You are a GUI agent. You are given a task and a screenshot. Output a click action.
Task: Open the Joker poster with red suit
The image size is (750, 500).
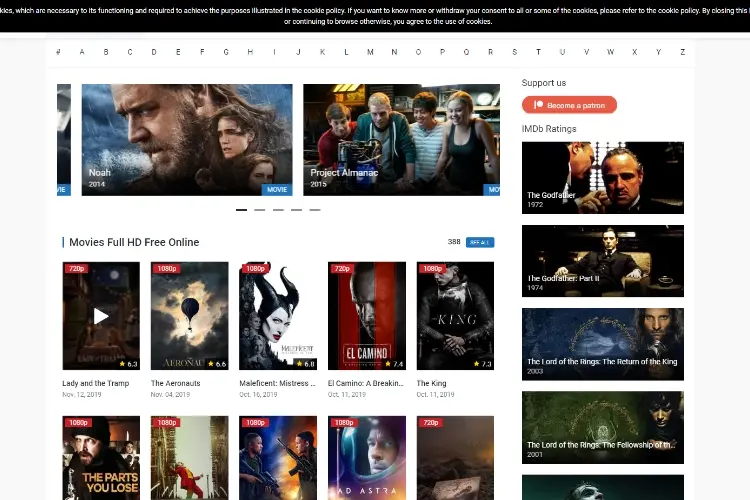tap(189, 458)
